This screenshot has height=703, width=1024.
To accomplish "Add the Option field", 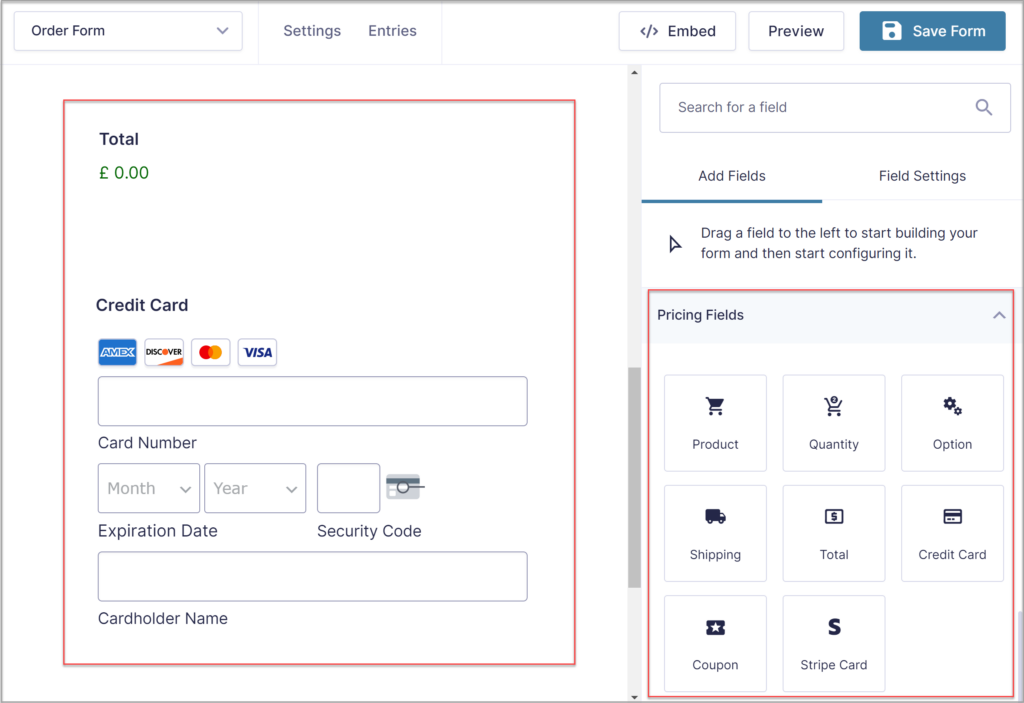I will [951, 422].
